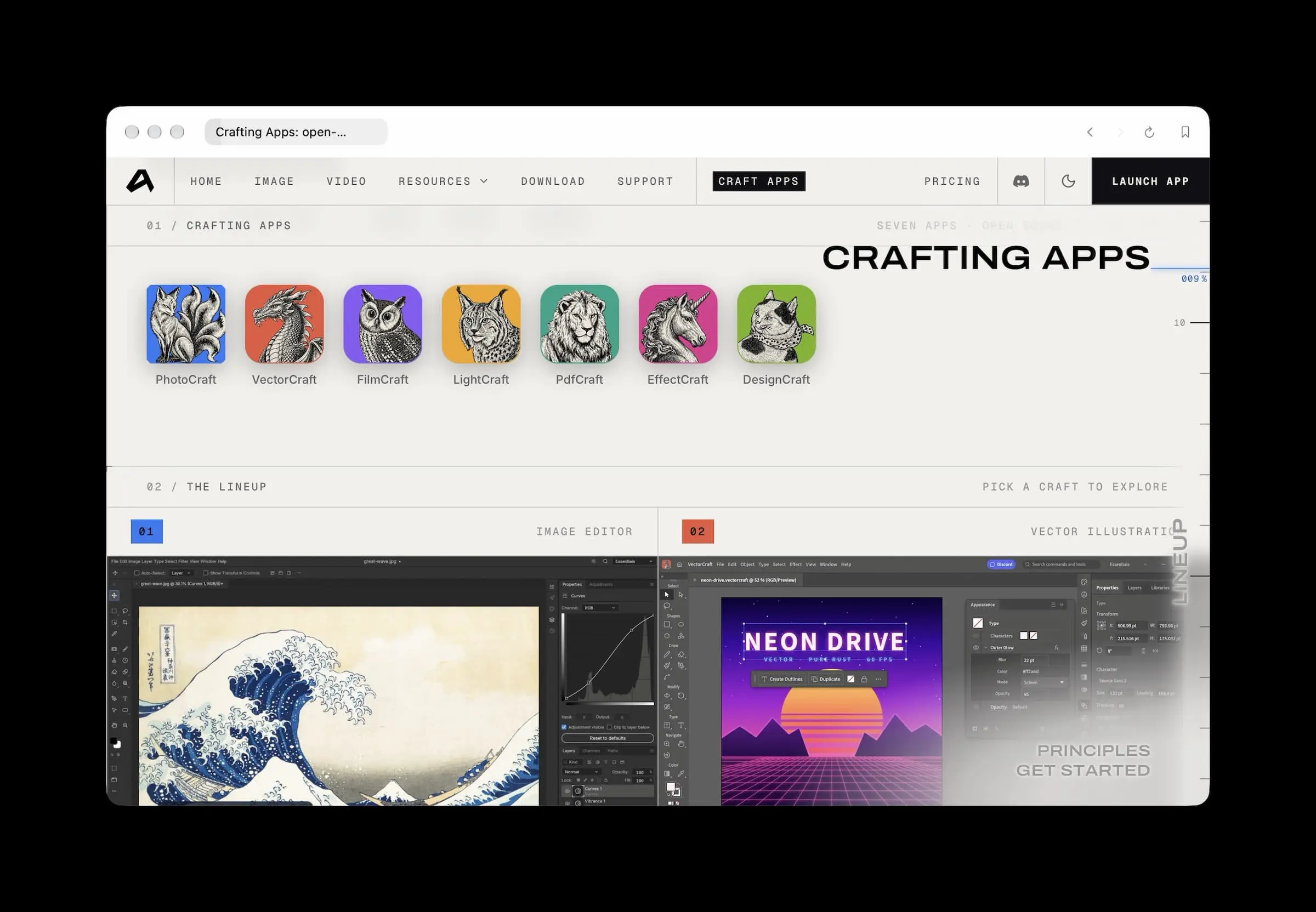
Task: Click 'PICK A CRAFT TO EXPLORE' text
Action: pyautogui.click(x=1075, y=487)
